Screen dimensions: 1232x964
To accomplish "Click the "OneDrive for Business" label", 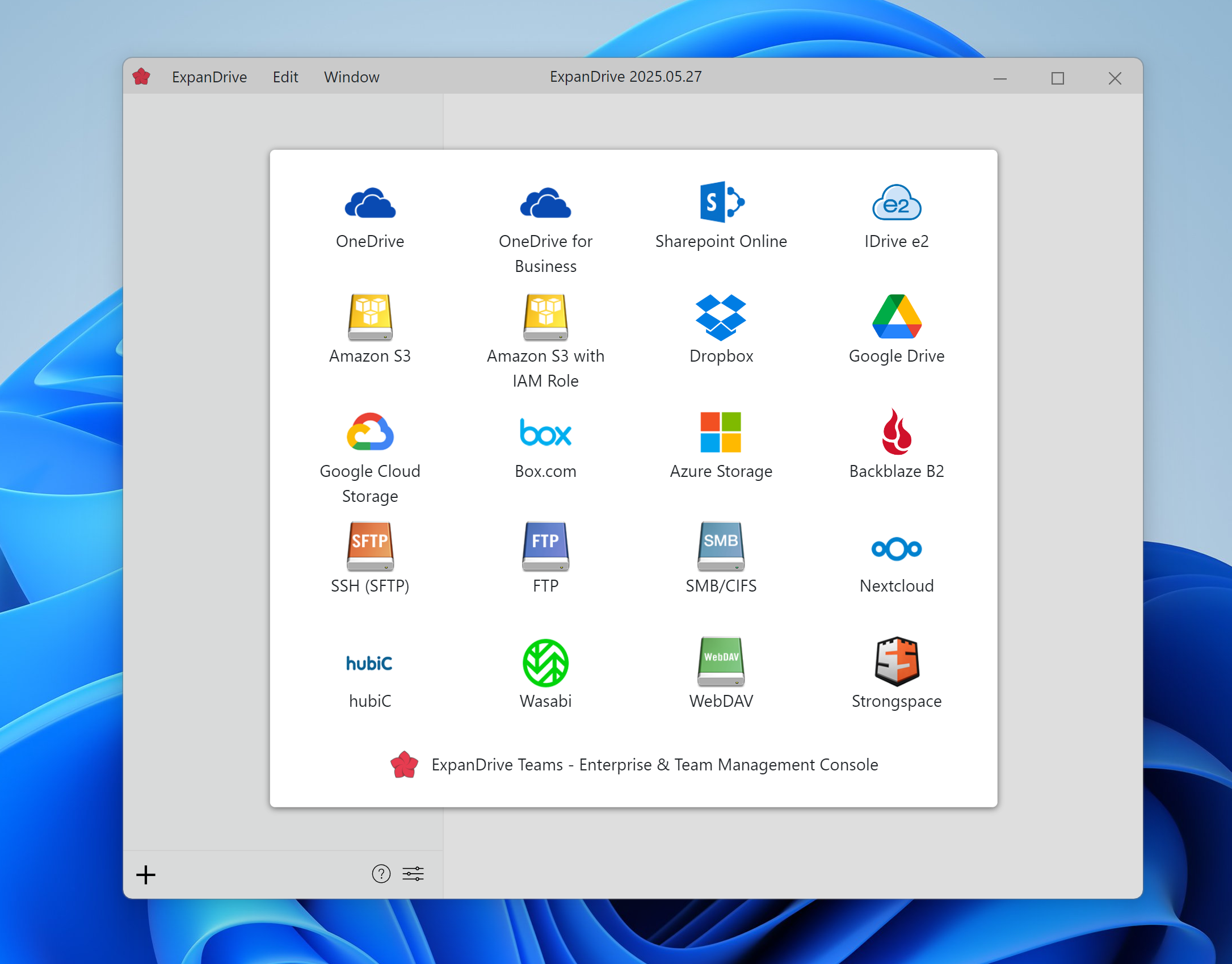I will (x=545, y=254).
